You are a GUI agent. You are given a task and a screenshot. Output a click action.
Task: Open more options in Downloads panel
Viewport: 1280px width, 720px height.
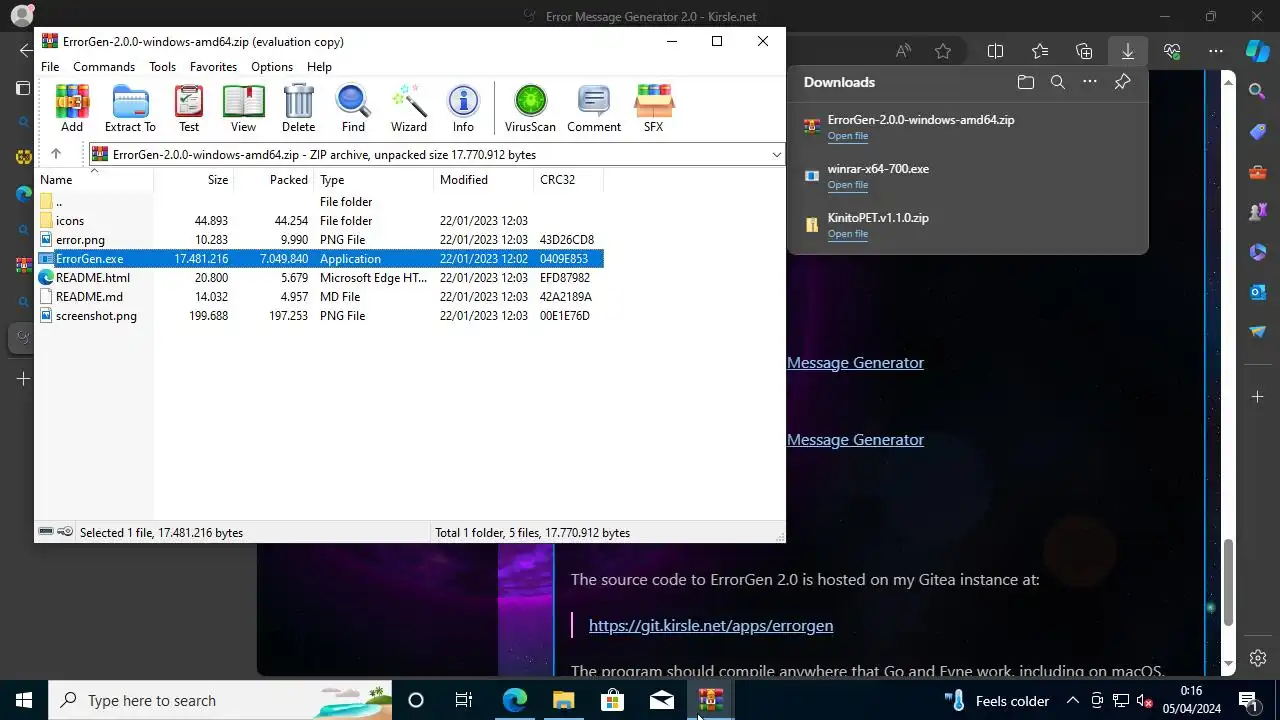(1090, 82)
